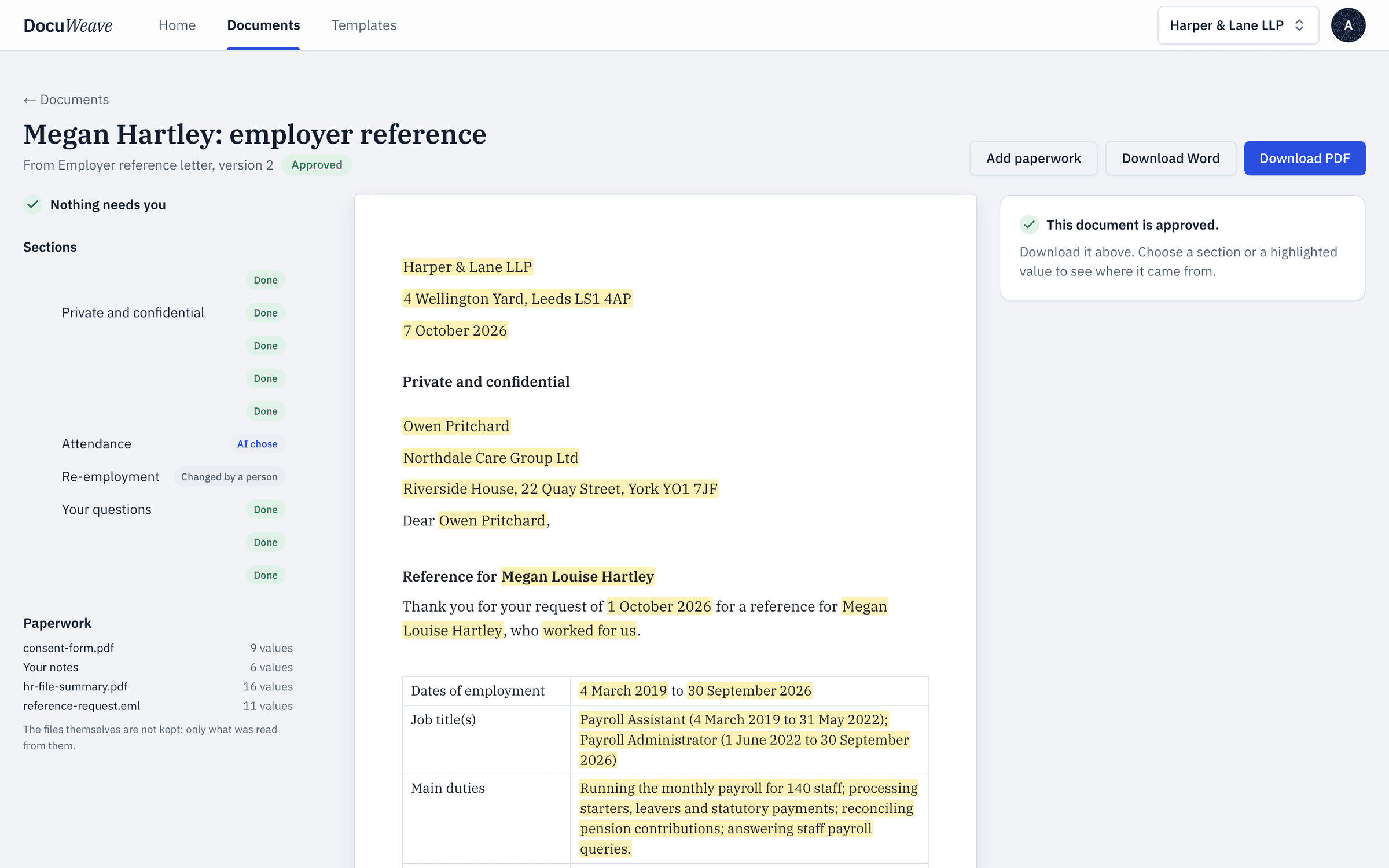Open hr-file-summary.pdf paperwork entry
Image resolution: width=1389 pixels, height=868 pixels.
pyautogui.click(x=75, y=687)
